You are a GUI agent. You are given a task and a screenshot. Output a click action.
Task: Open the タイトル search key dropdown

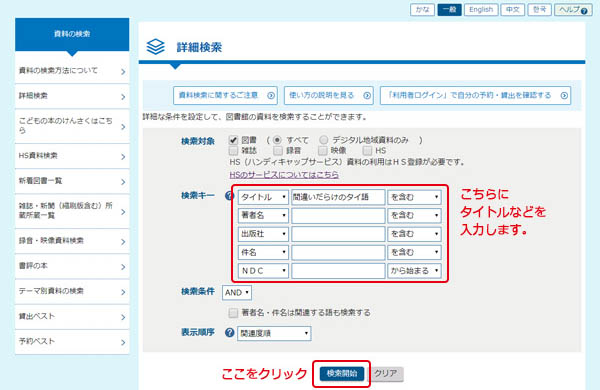point(263,197)
